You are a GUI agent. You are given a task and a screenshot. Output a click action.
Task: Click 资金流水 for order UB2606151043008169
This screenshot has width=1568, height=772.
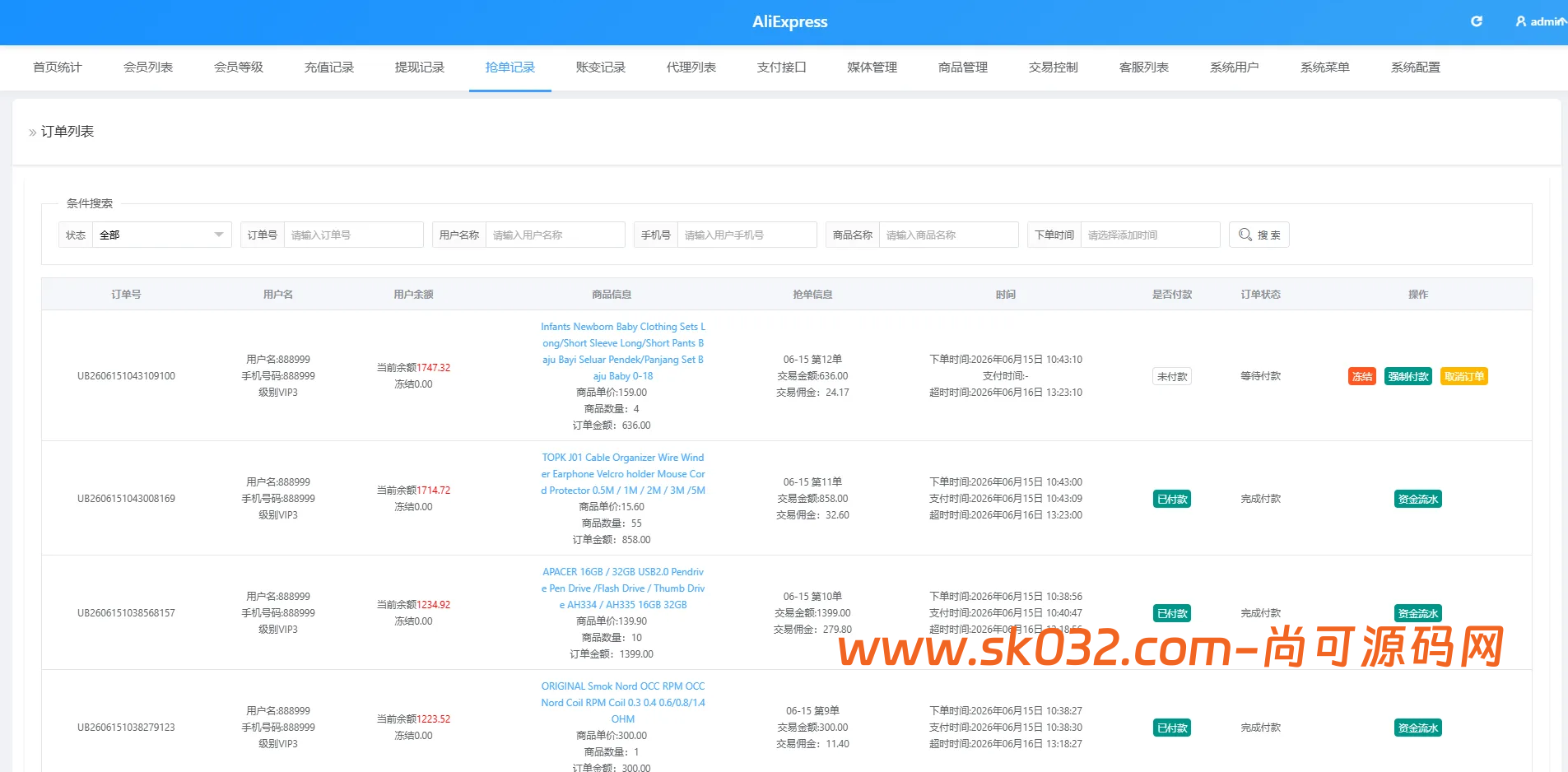tap(1418, 499)
